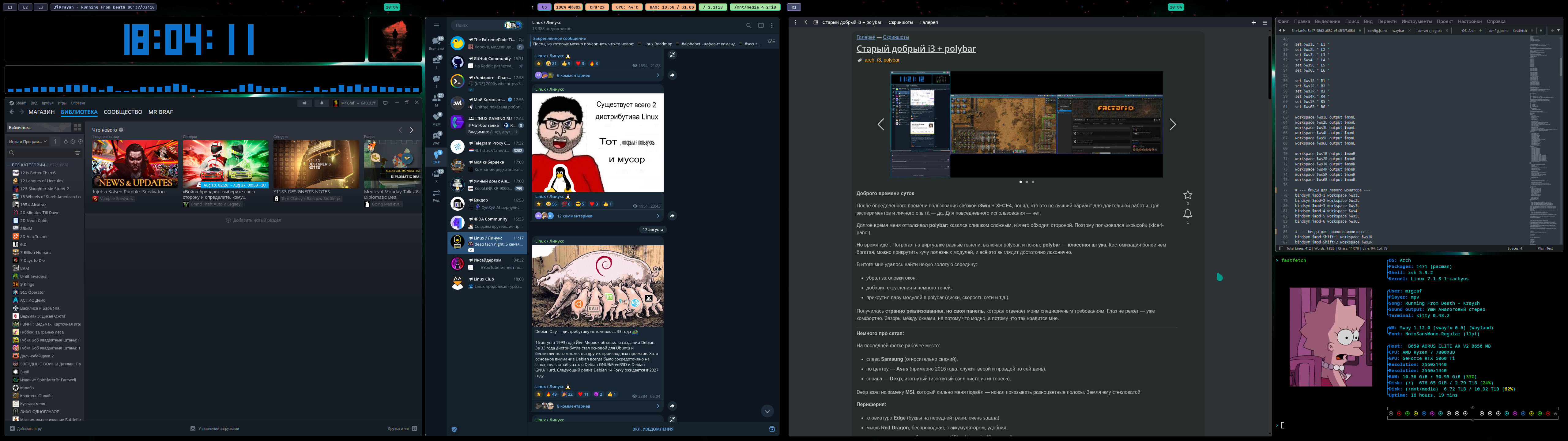Open three-dot menu in Галерея browser header
Screen dimensions: 1568x441
(796, 23)
